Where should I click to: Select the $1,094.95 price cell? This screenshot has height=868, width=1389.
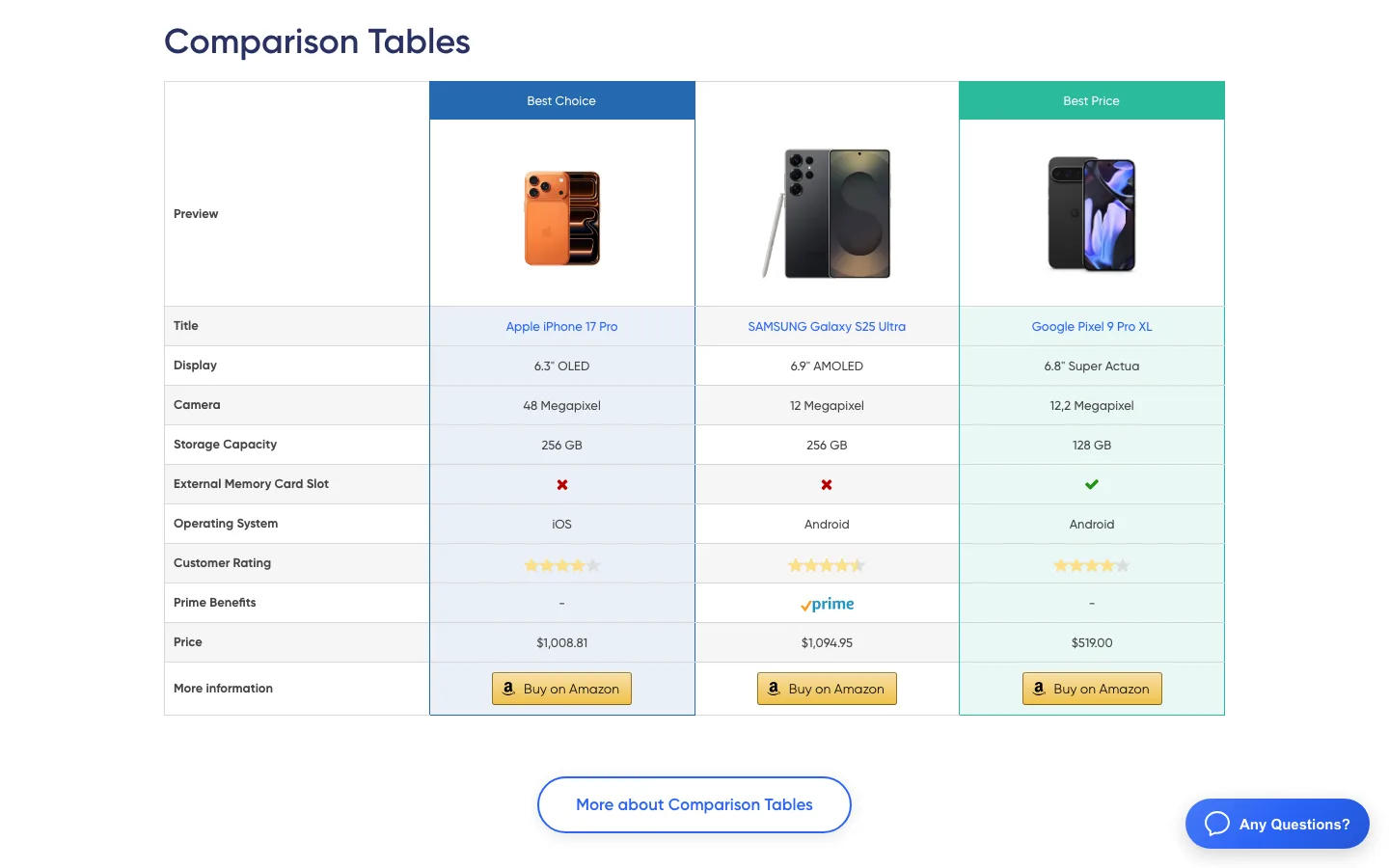pyautogui.click(x=827, y=642)
